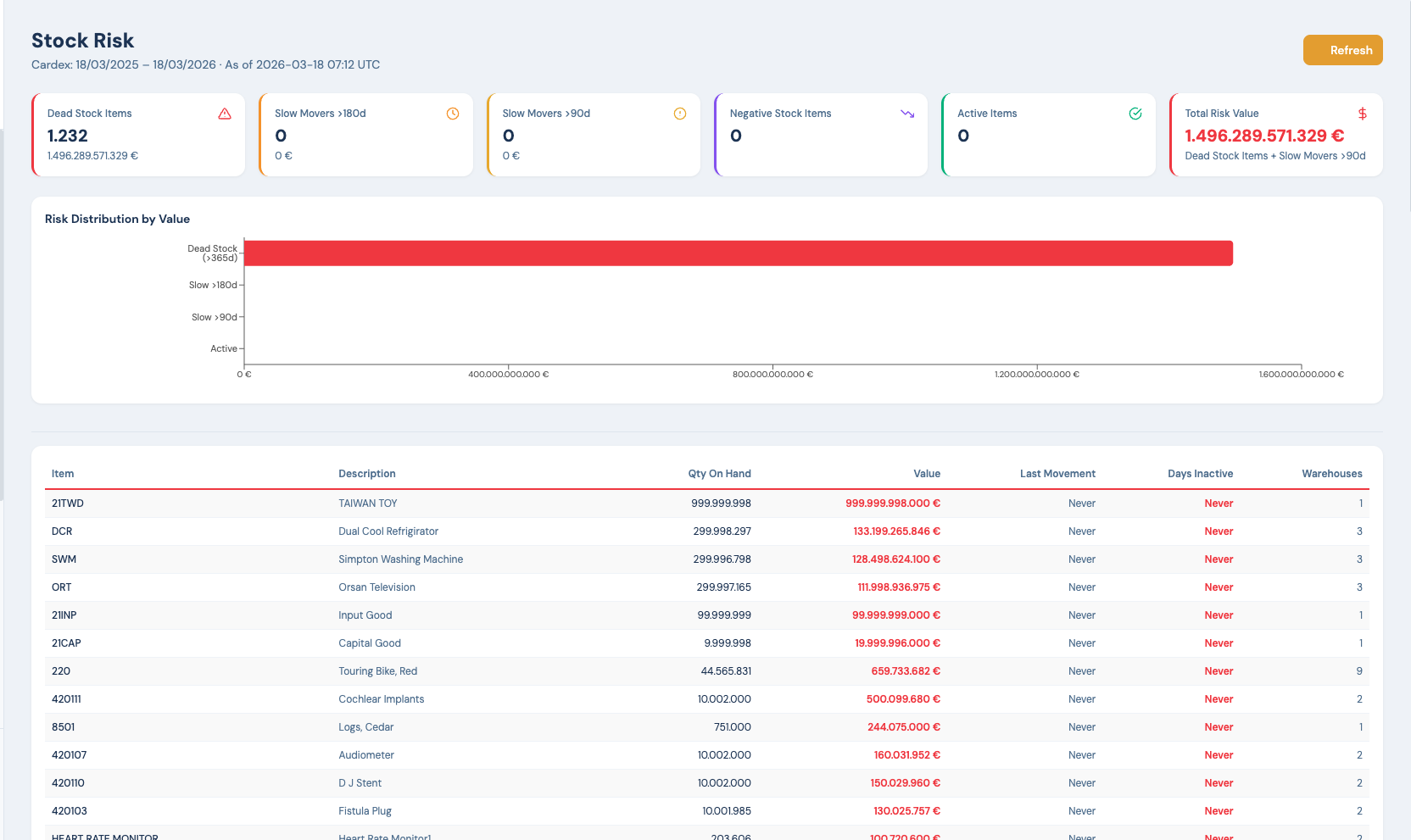
Task: Sort the table by Days Inactive
Action: click(x=1201, y=473)
